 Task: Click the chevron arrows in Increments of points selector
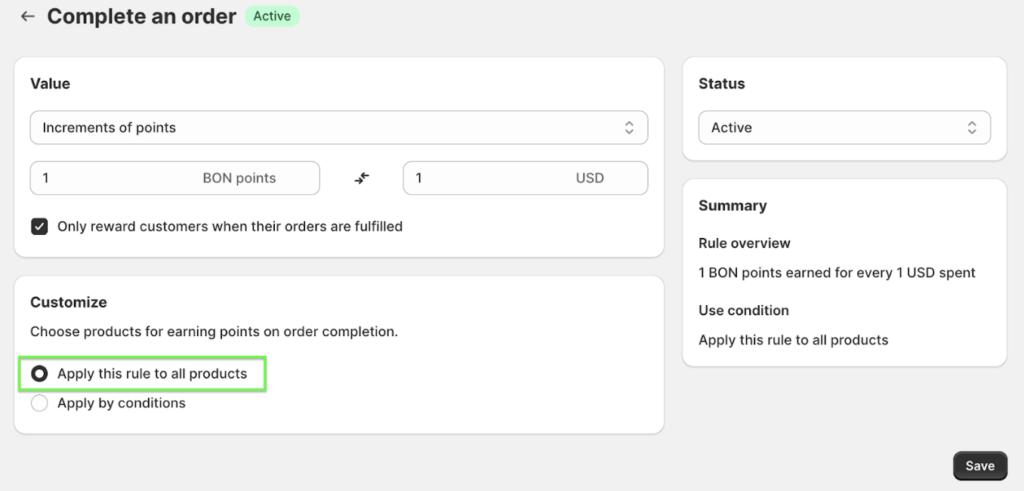click(x=629, y=128)
